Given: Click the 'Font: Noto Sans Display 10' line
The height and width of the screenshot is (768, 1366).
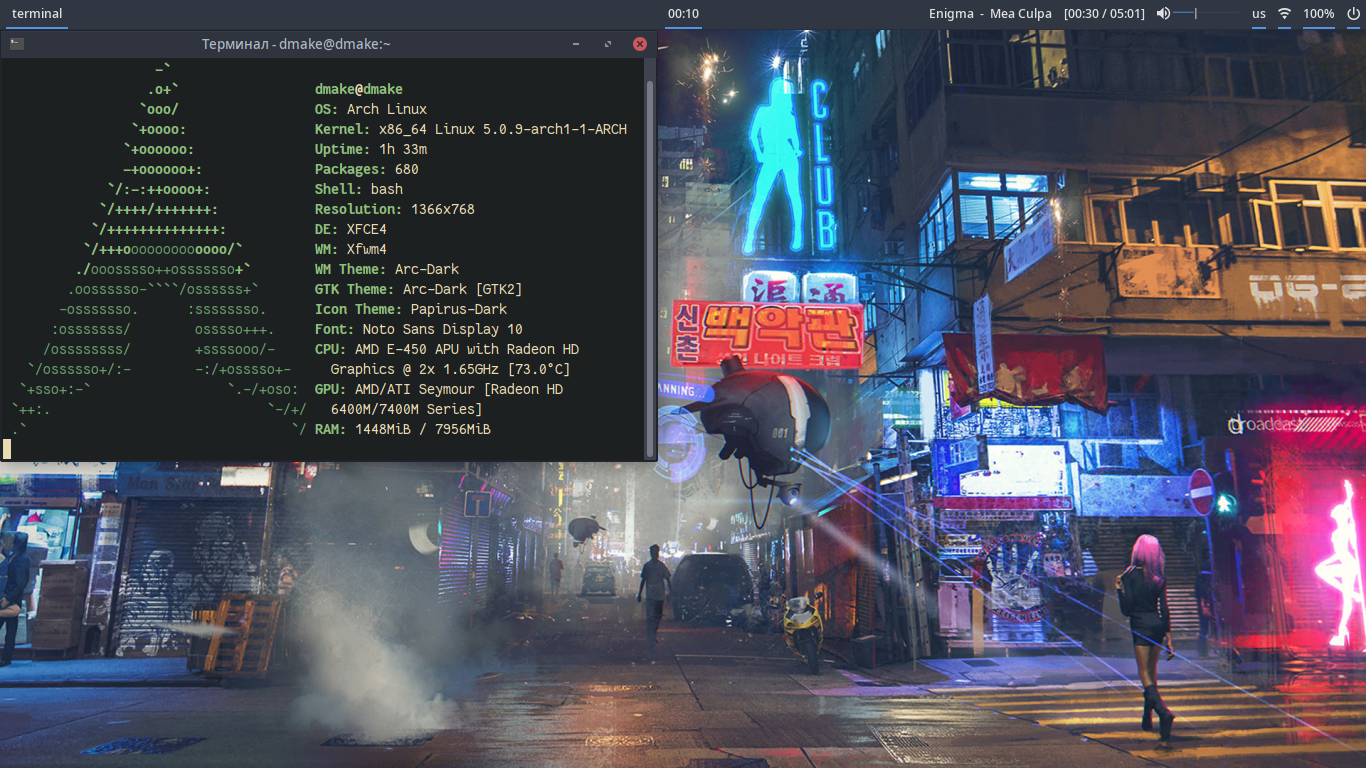Looking at the screenshot, I should pyautogui.click(x=419, y=329).
